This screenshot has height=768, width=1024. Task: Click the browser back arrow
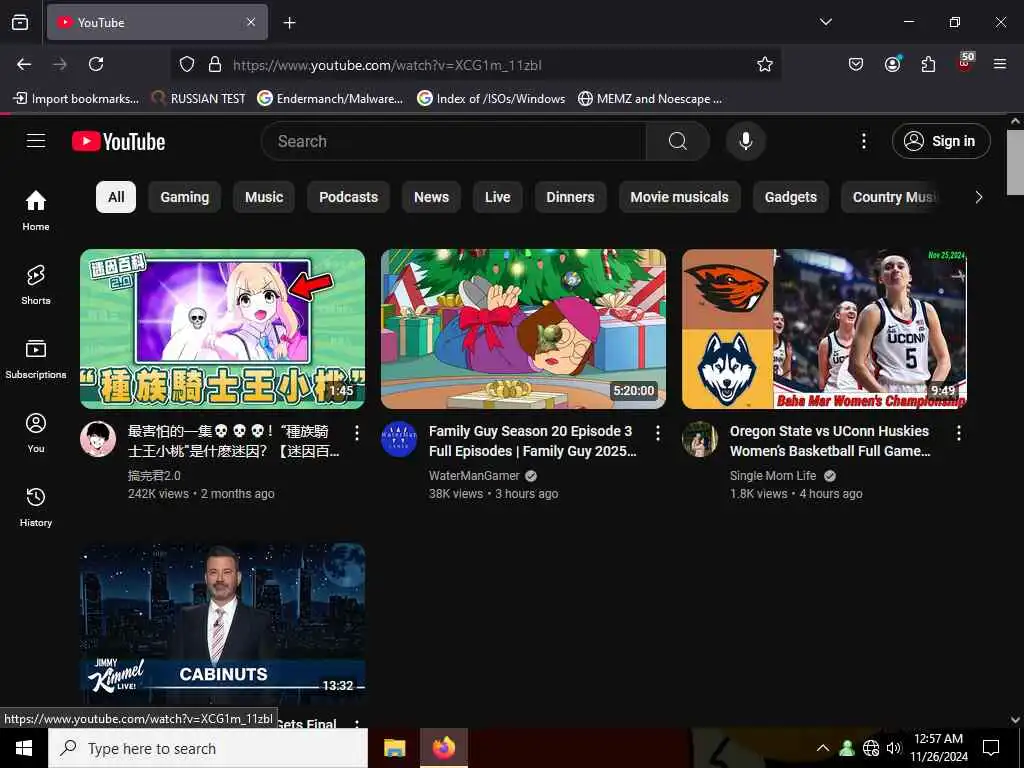pyautogui.click(x=24, y=64)
